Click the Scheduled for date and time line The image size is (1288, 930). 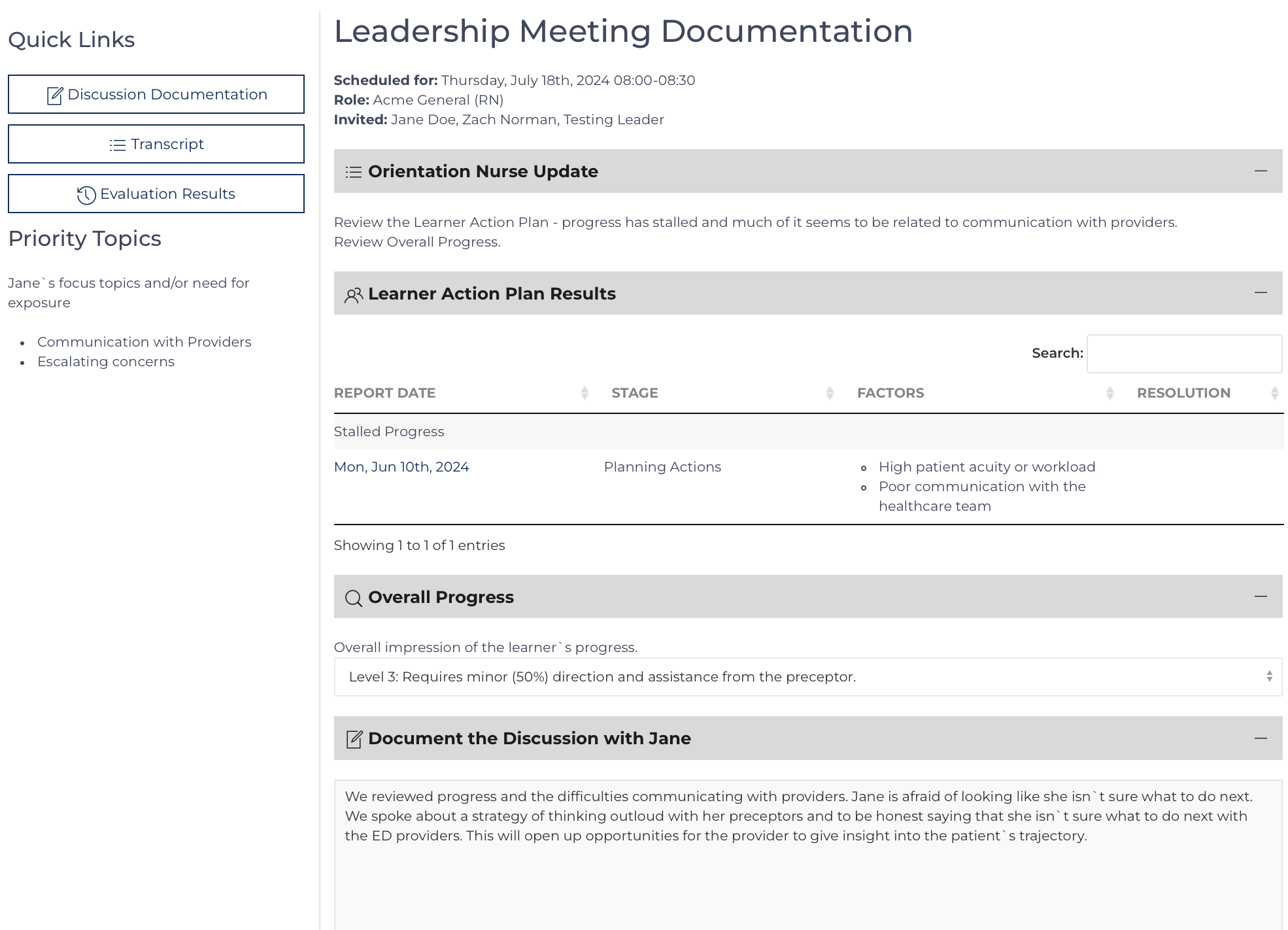click(515, 80)
